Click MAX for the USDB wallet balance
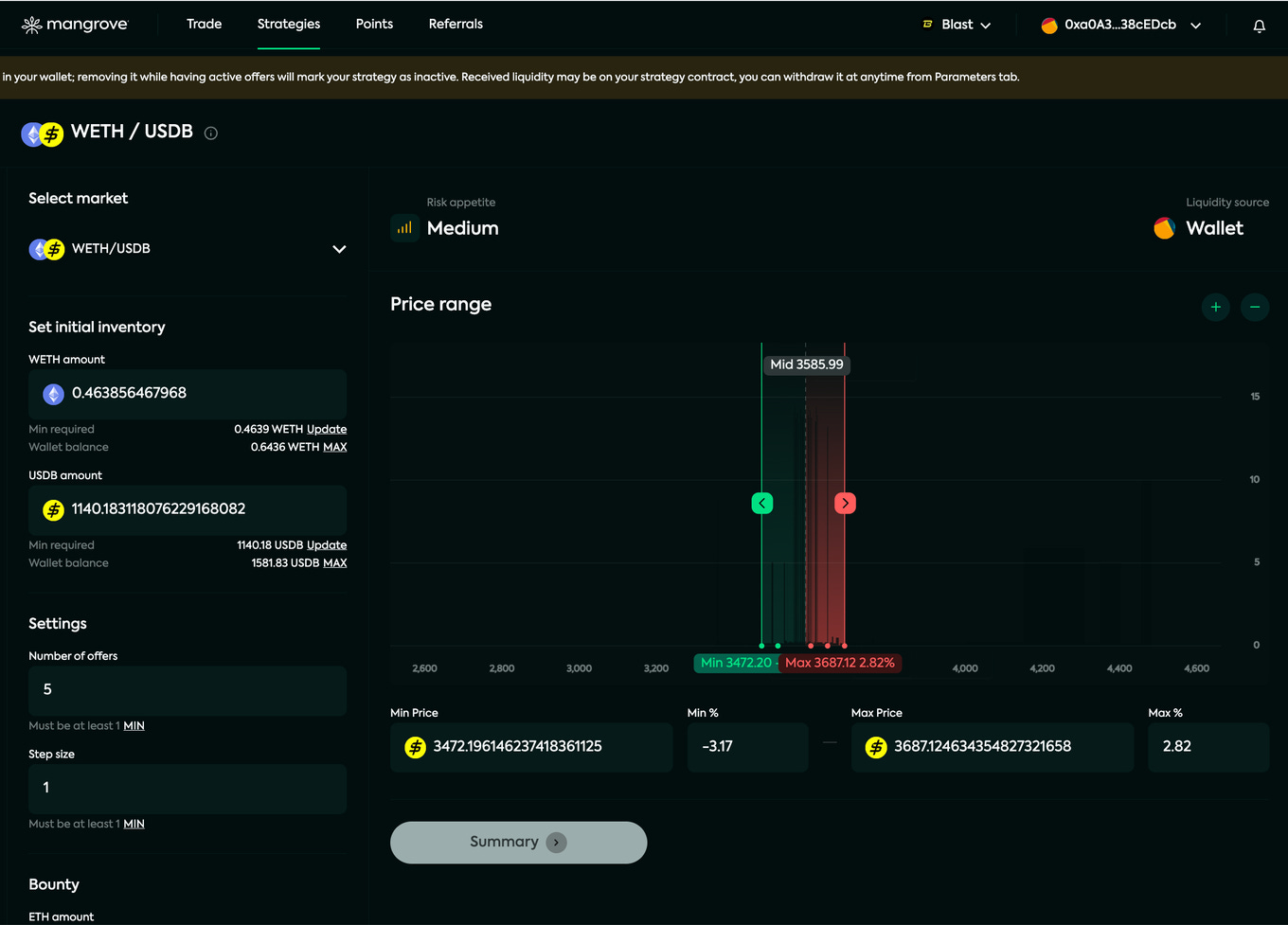This screenshot has width=1288, height=925. point(335,563)
